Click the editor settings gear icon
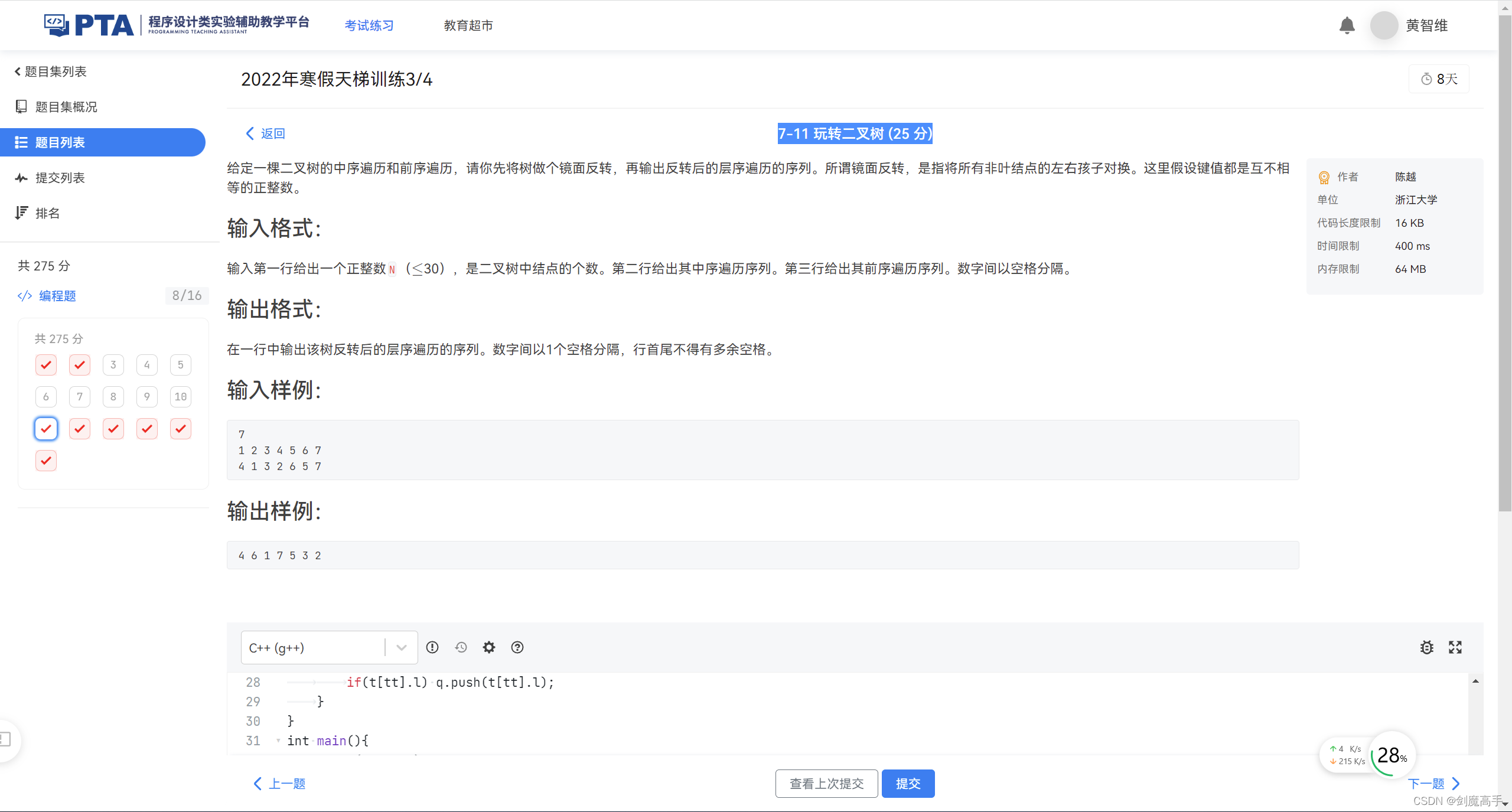 pyautogui.click(x=488, y=647)
